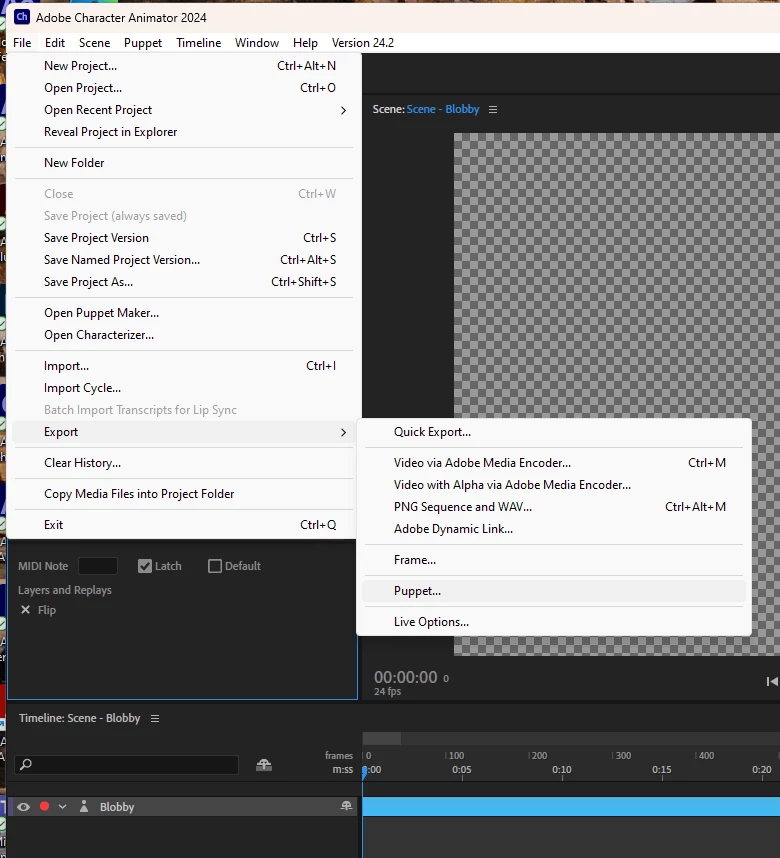Select Frame export entry
This screenshot has width=780, height=858.
pyautogui.click(x=554, y=560)
